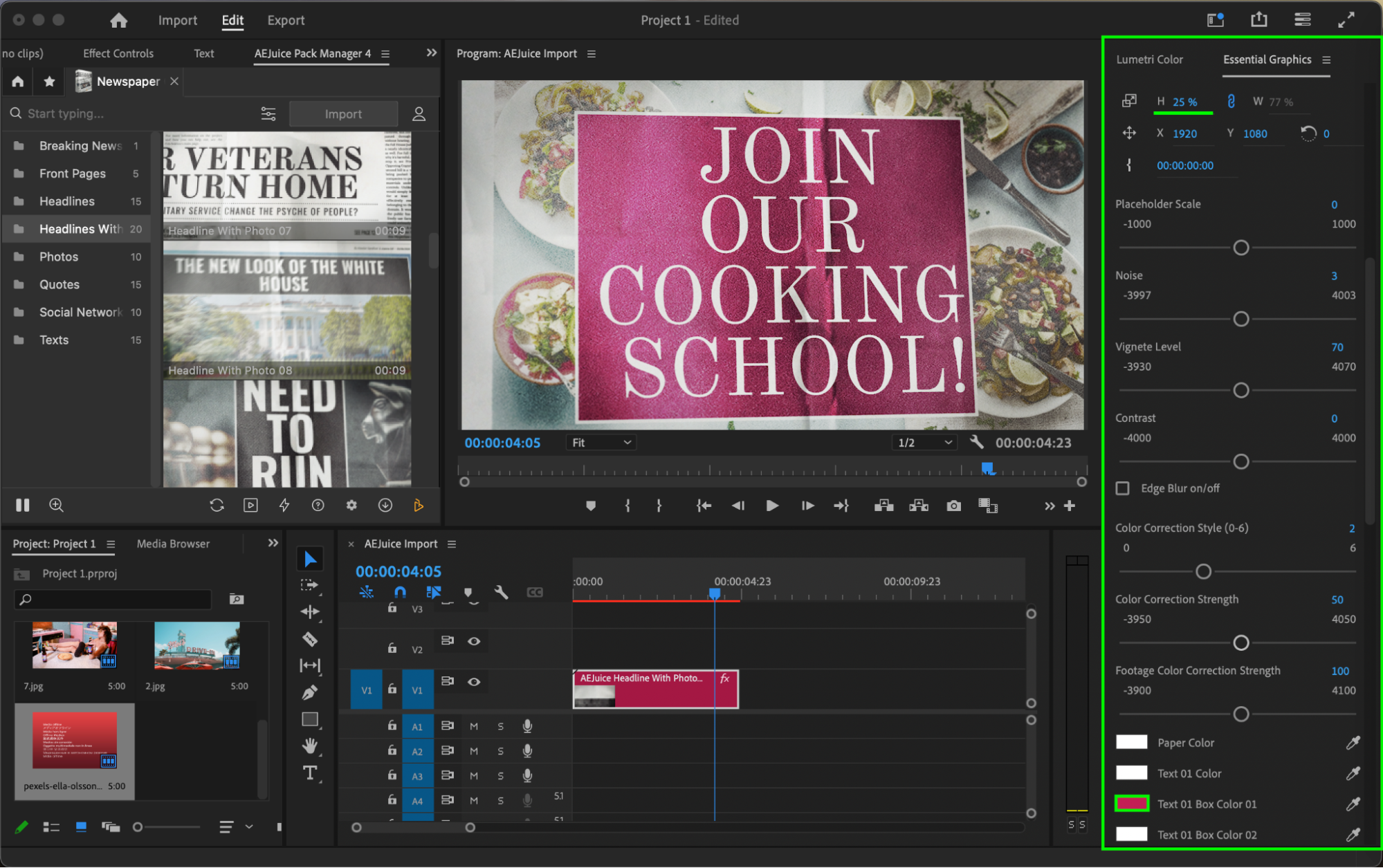The width and height of the screenshot is (1383, 868).
Task: Click the Text 01 Box Color 01 swatch
Action: click(x=1132, y=804)
